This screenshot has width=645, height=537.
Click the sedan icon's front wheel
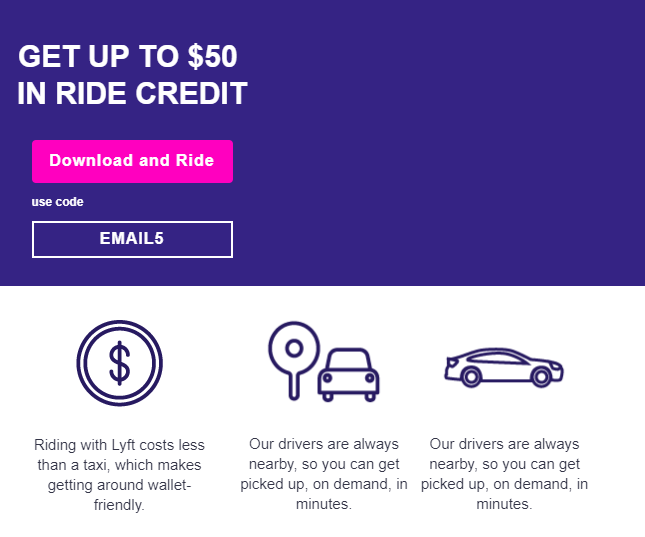[x=541, y=377]
